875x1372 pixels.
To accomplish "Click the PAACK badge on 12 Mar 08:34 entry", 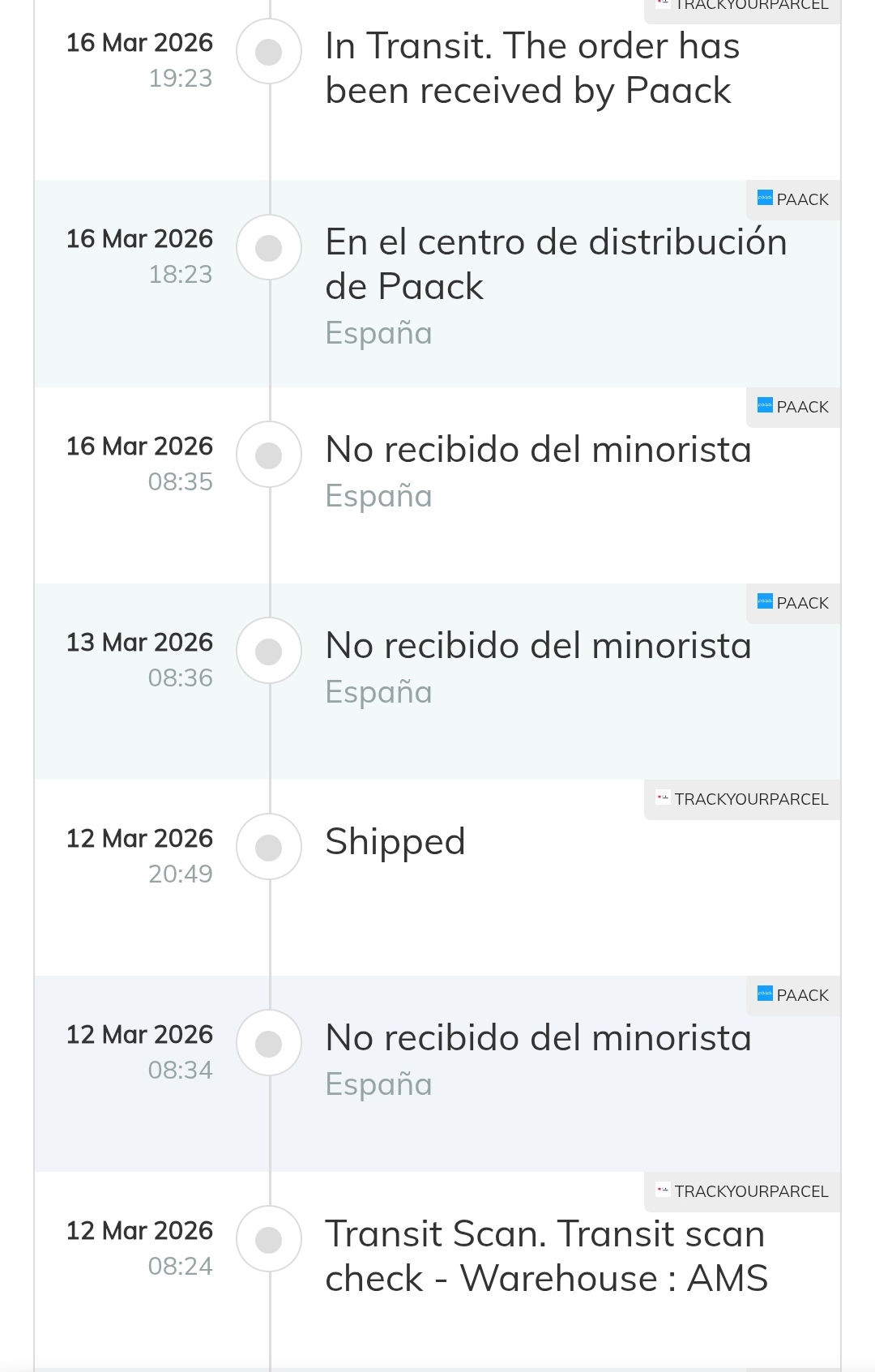I will coord(793,995).
